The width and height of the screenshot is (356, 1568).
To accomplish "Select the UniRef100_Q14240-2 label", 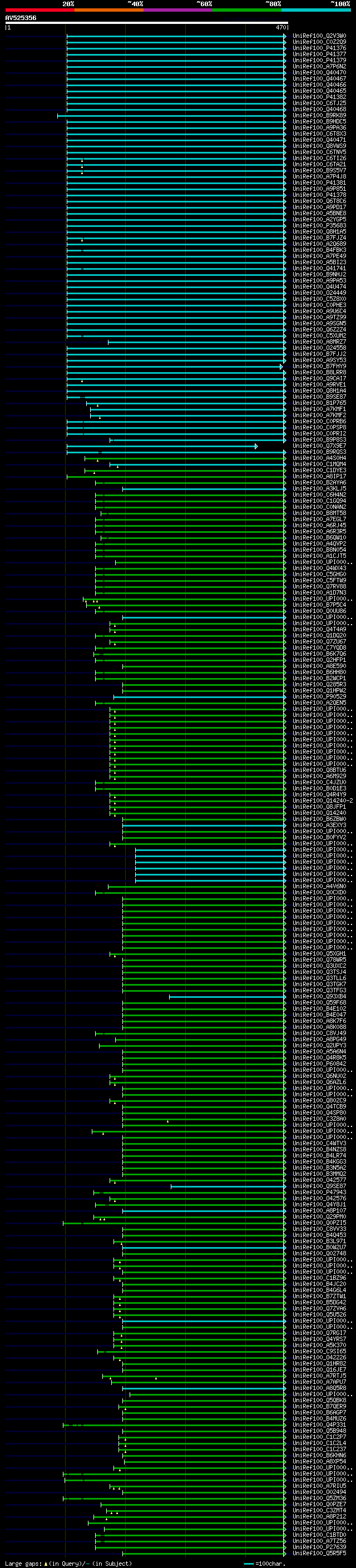I will pyautogui.click(x=323, y=801).
